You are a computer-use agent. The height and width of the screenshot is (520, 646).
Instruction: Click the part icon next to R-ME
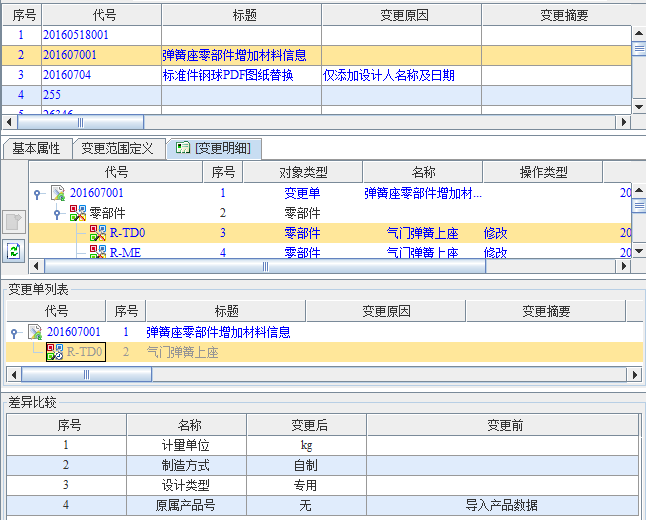98,252
